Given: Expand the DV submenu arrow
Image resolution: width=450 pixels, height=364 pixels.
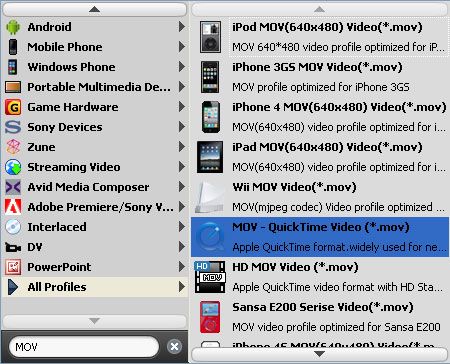Looking at the screenshot, I should (x=182, y=247).
